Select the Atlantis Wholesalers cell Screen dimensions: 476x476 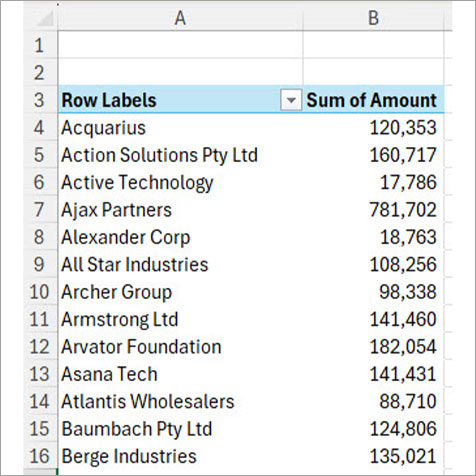180,401
